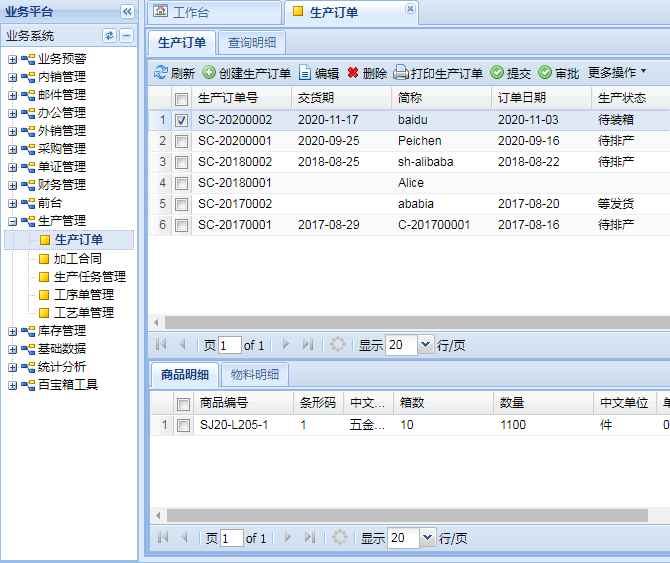Image resolution: width=670 pixels, height=563 pixels.
Task: Click the submit (提交) green check icon
Action: click(497, 73)
